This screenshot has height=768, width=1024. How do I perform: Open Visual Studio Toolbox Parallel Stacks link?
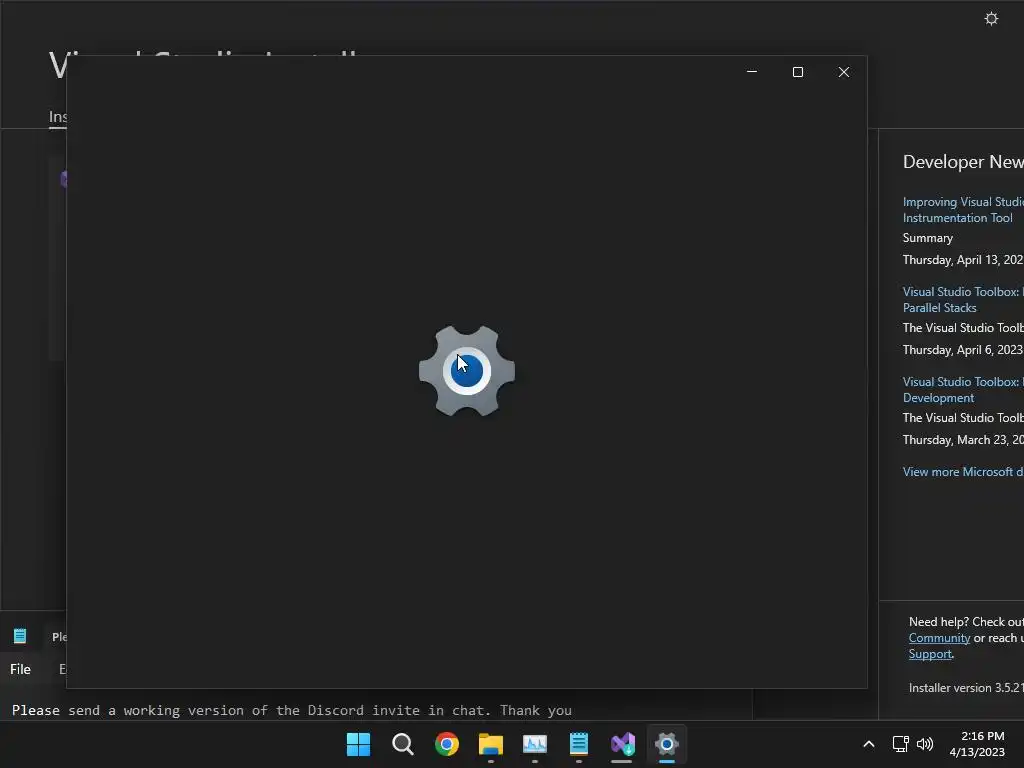963,300
